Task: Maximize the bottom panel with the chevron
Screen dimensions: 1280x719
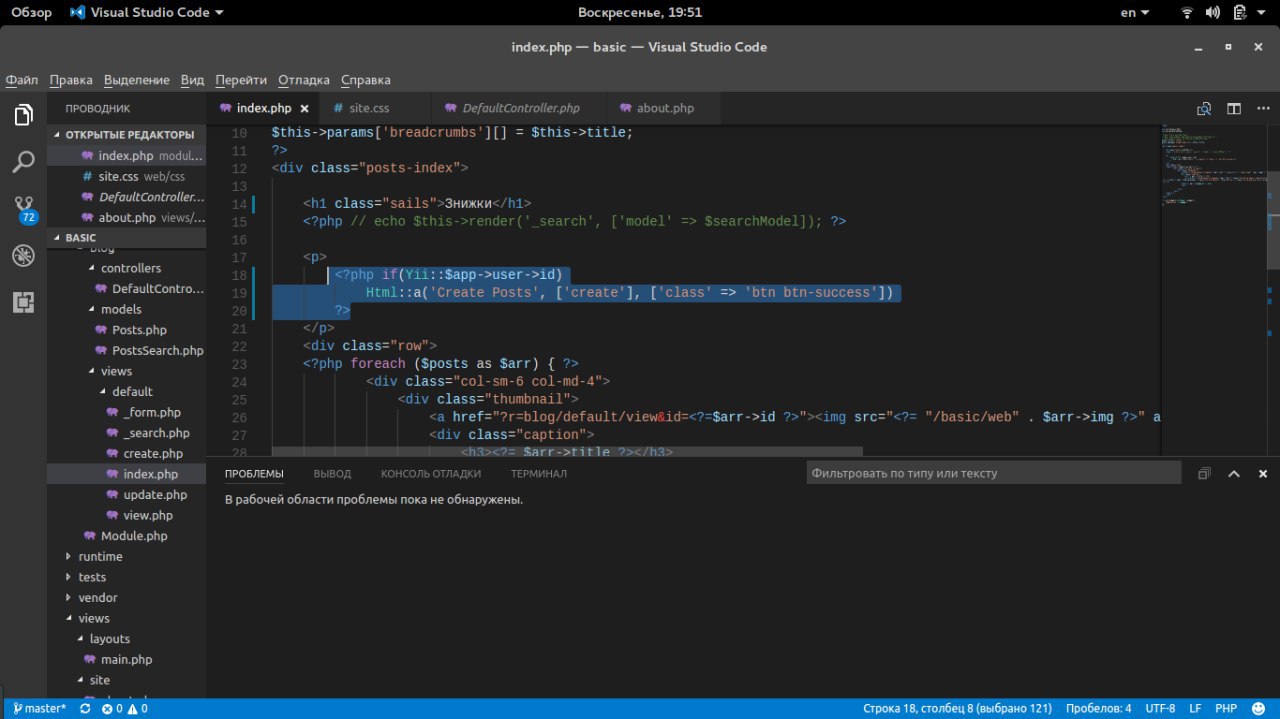Action: [x=1234, y=474]
